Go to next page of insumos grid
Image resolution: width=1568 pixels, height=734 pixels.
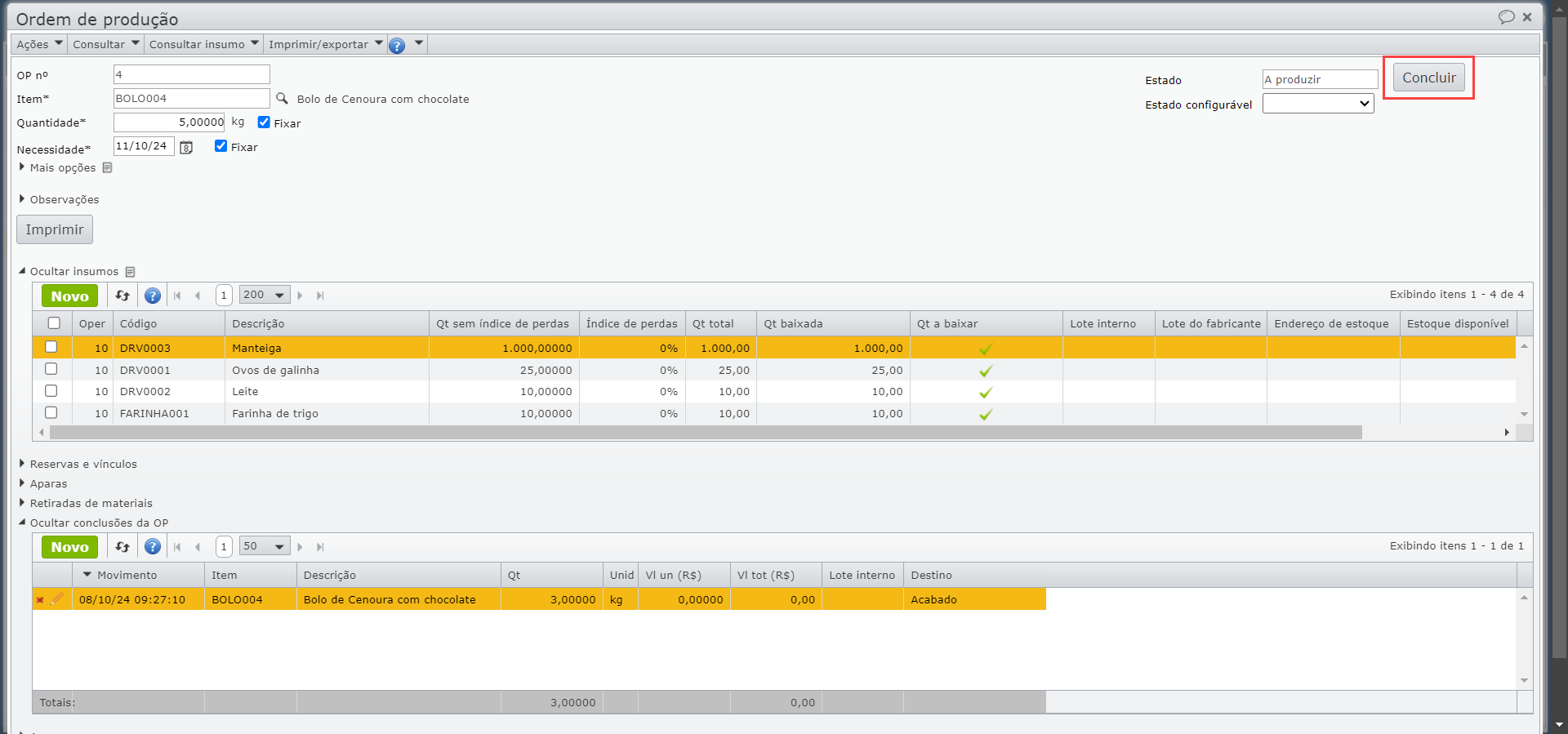pyautogui.click(x=300, y=296)
